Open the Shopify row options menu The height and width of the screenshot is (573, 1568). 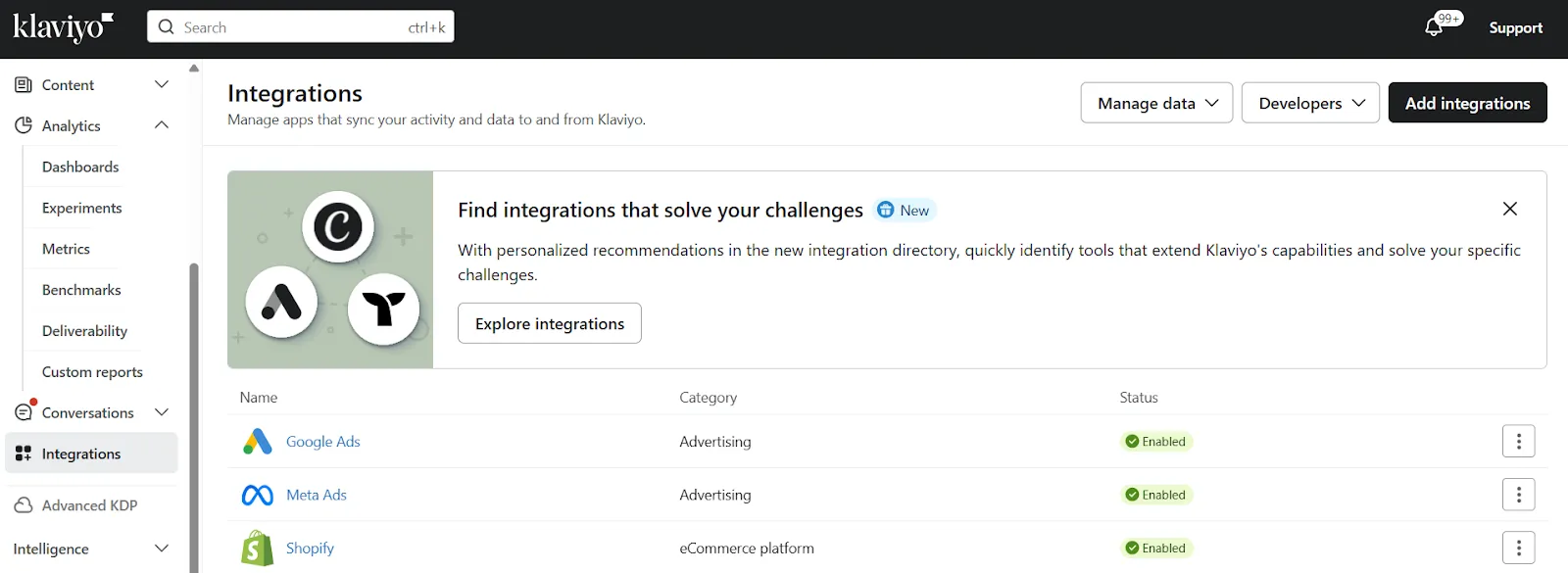pos(1519,549)
